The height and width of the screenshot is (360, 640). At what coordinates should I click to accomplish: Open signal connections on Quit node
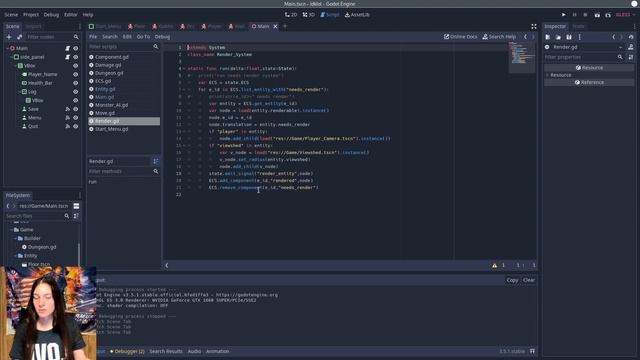tap(68, 126)
